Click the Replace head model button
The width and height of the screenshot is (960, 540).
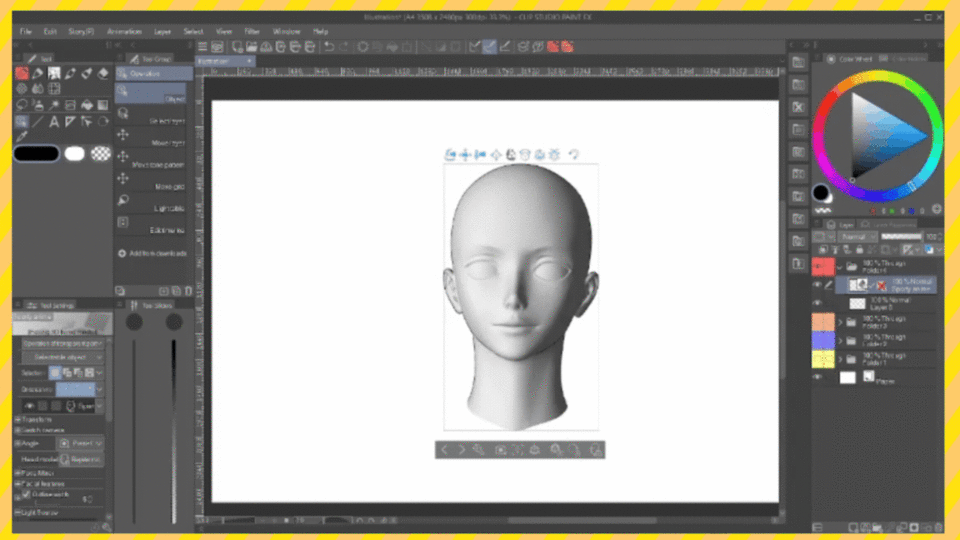coord(81,459)
